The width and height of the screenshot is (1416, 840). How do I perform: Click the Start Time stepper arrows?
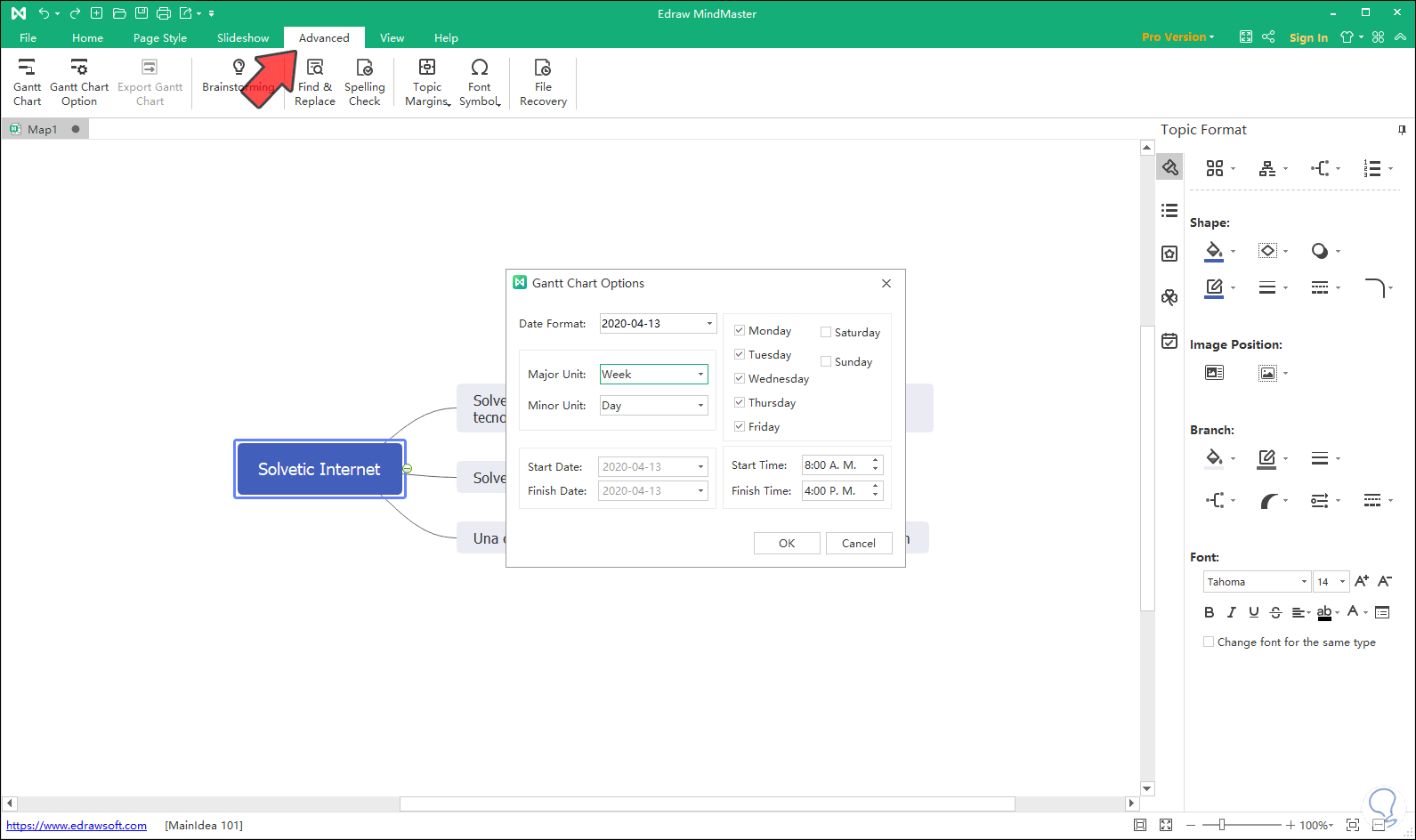[x=876, y=464]
